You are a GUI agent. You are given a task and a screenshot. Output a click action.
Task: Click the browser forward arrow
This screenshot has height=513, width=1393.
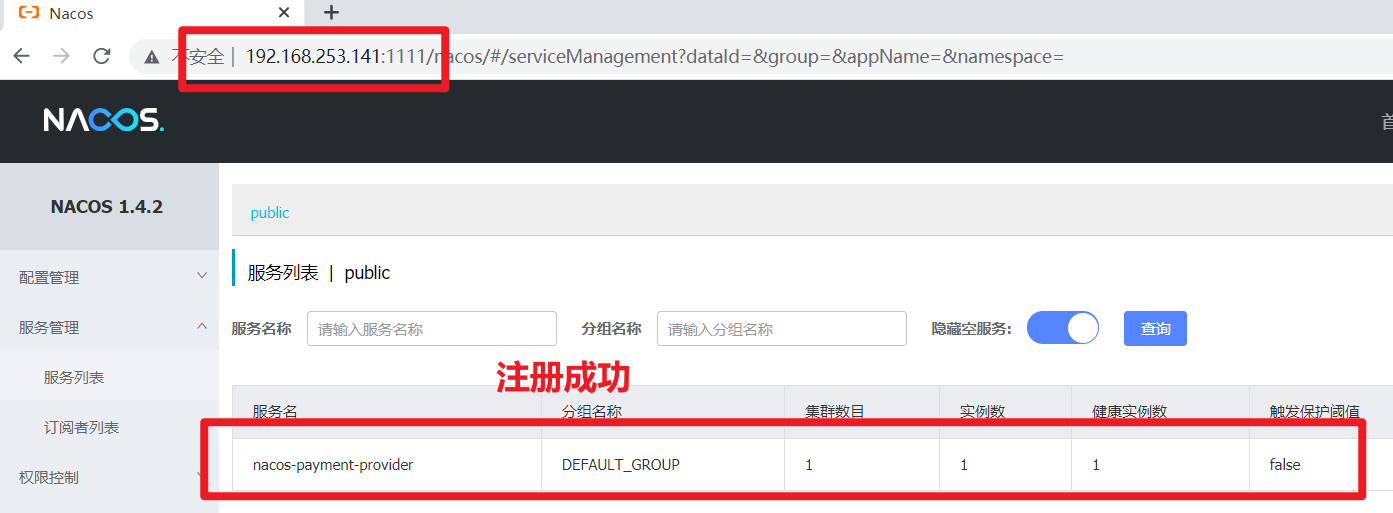pos(61,56)
